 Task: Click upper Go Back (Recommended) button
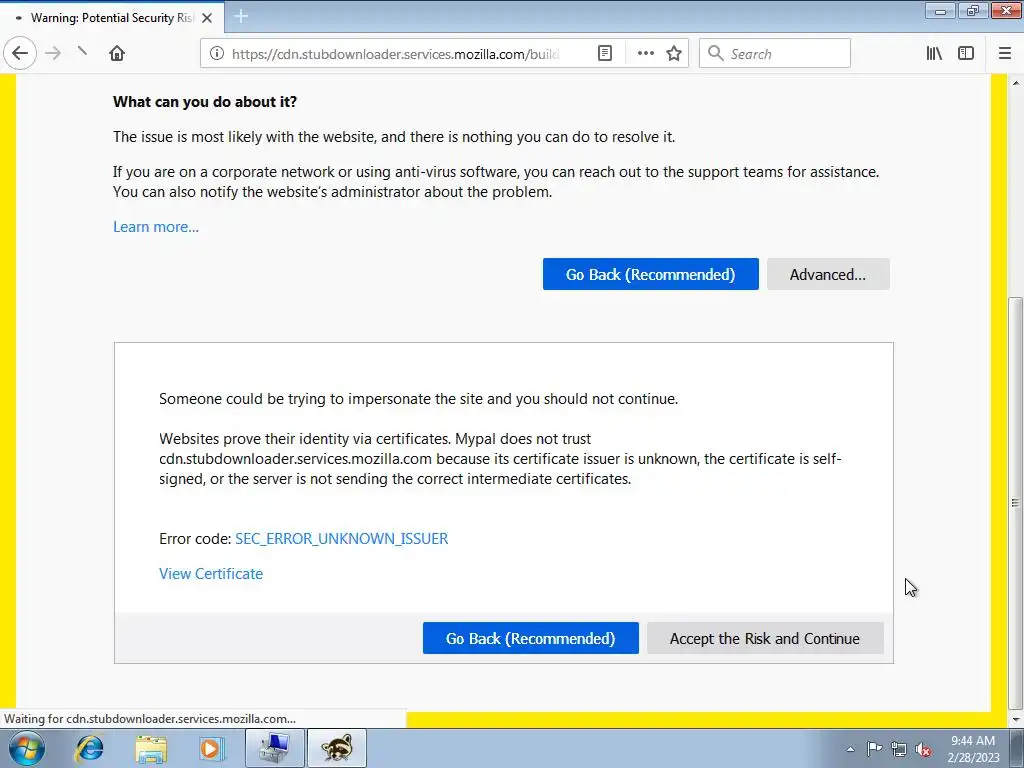coord(650,274)
